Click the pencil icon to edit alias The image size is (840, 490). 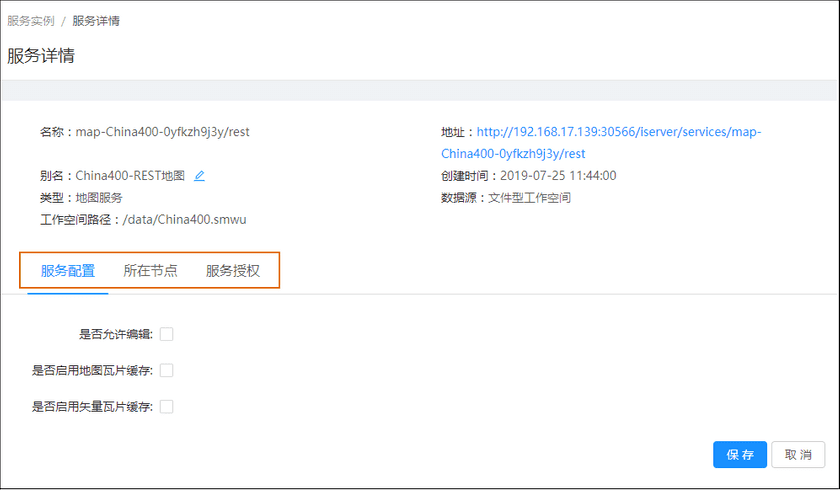click(x=199, y=176)
